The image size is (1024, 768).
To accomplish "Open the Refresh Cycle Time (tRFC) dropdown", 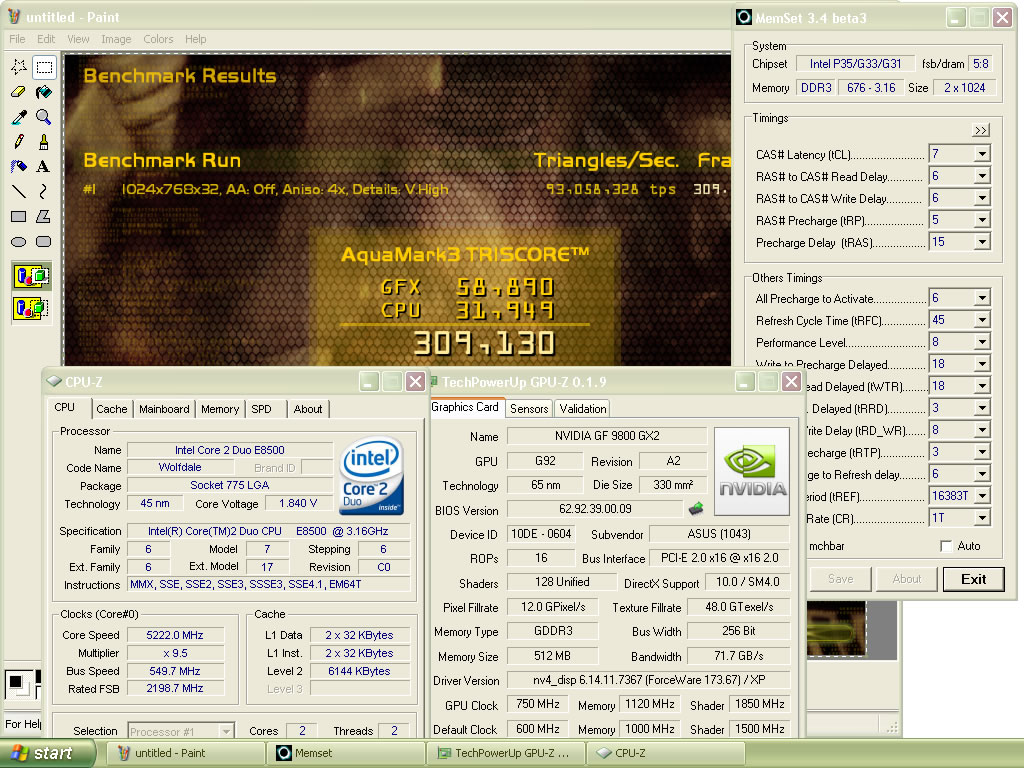I will click(x=982, y=320).
